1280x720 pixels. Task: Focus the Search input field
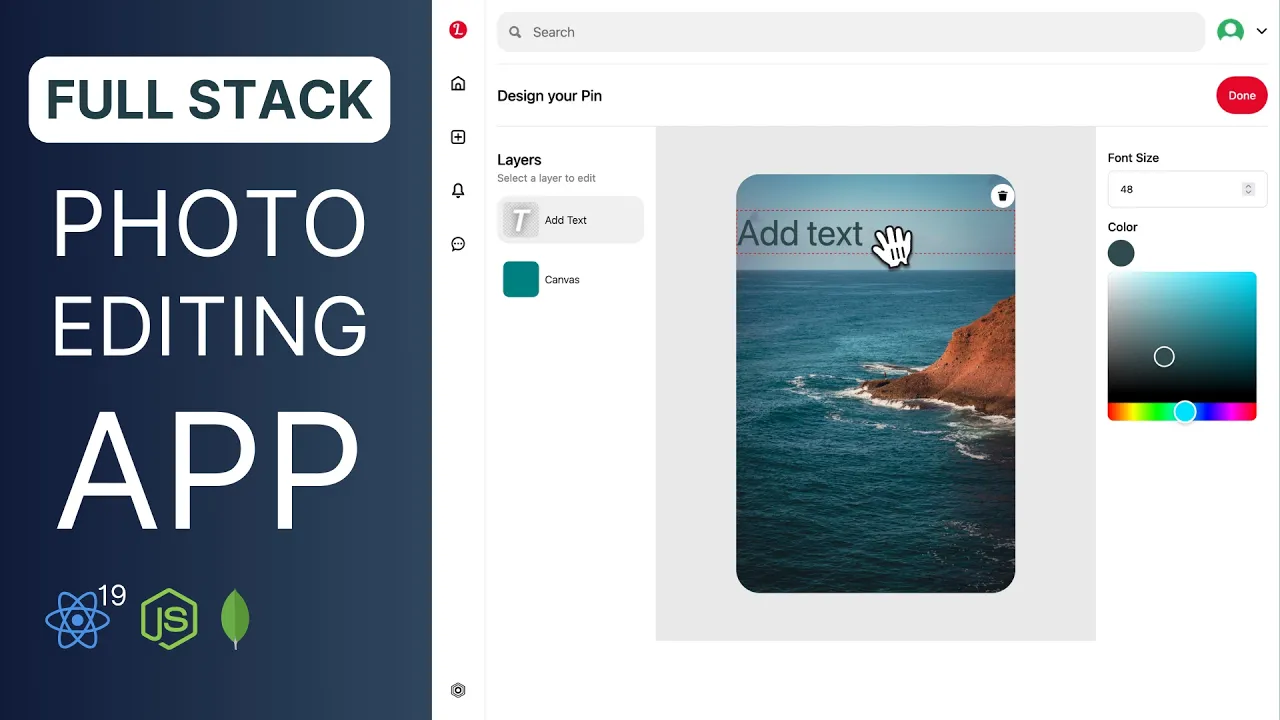(850, 32)
